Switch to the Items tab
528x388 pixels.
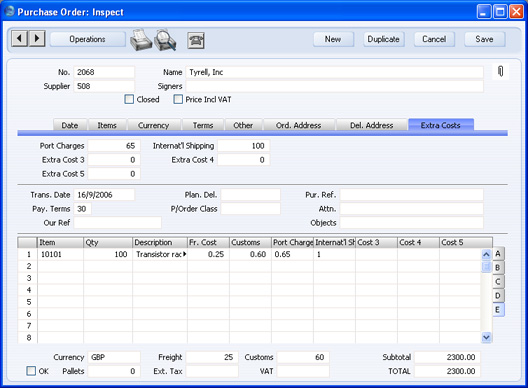107,125
